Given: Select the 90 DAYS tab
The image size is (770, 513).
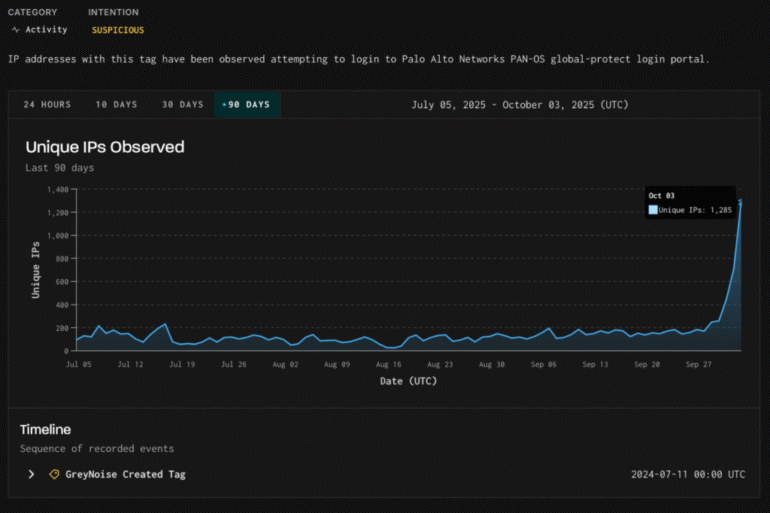Looking at the screenshot, I should (247, 105).
